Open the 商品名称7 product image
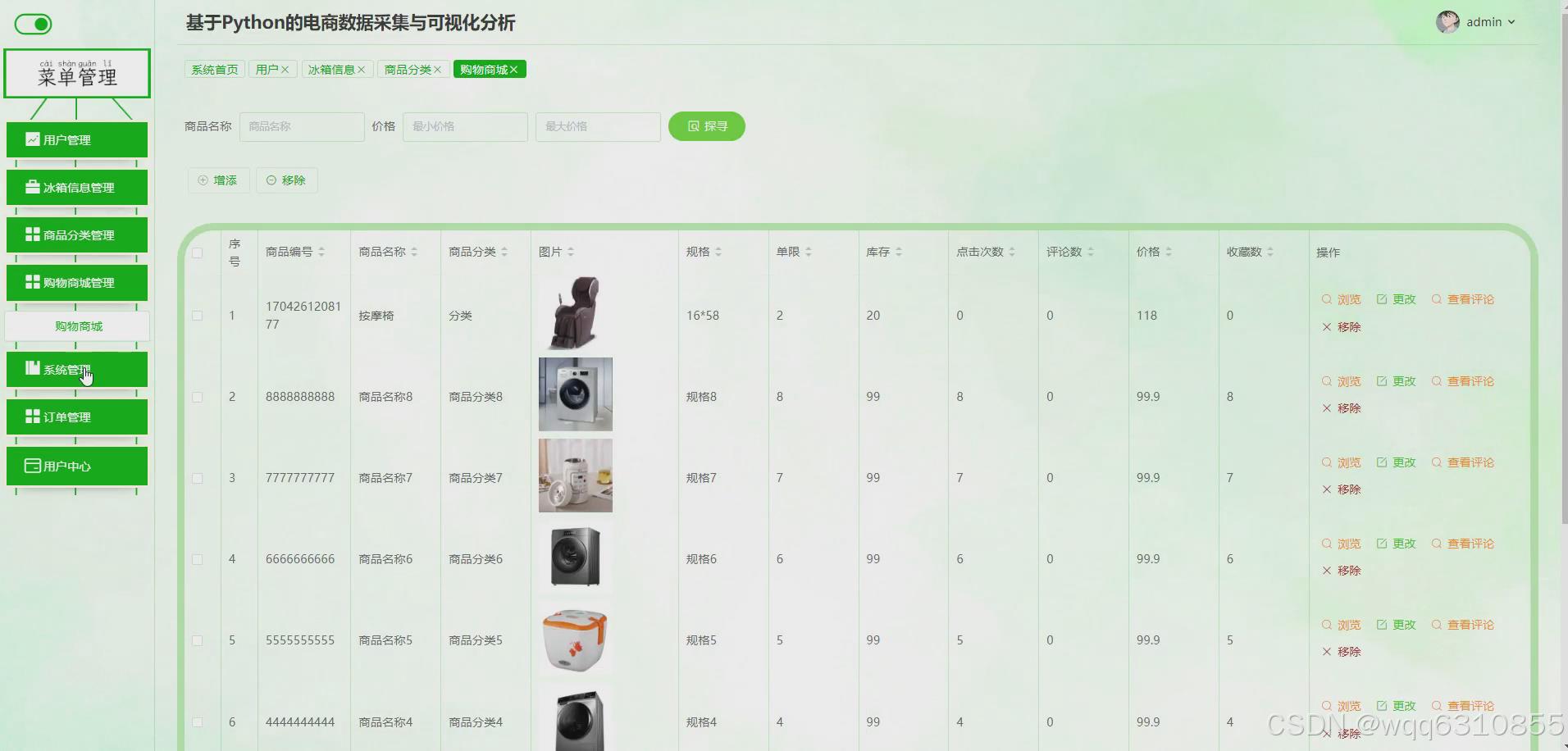This screenshot has height=751, width=1568. coord(576,476)
